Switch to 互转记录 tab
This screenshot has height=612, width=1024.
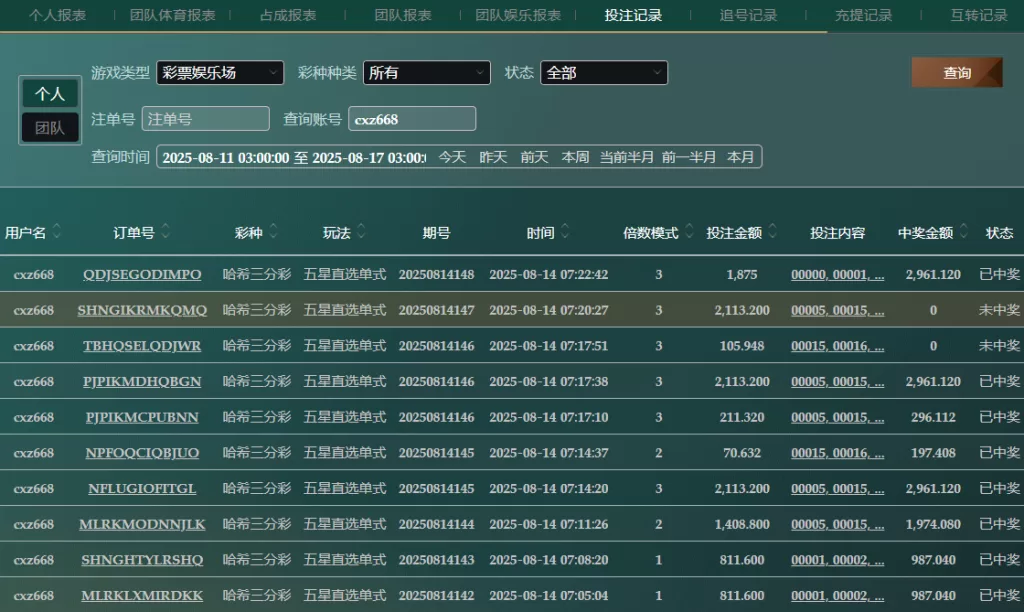pos(979,15)
